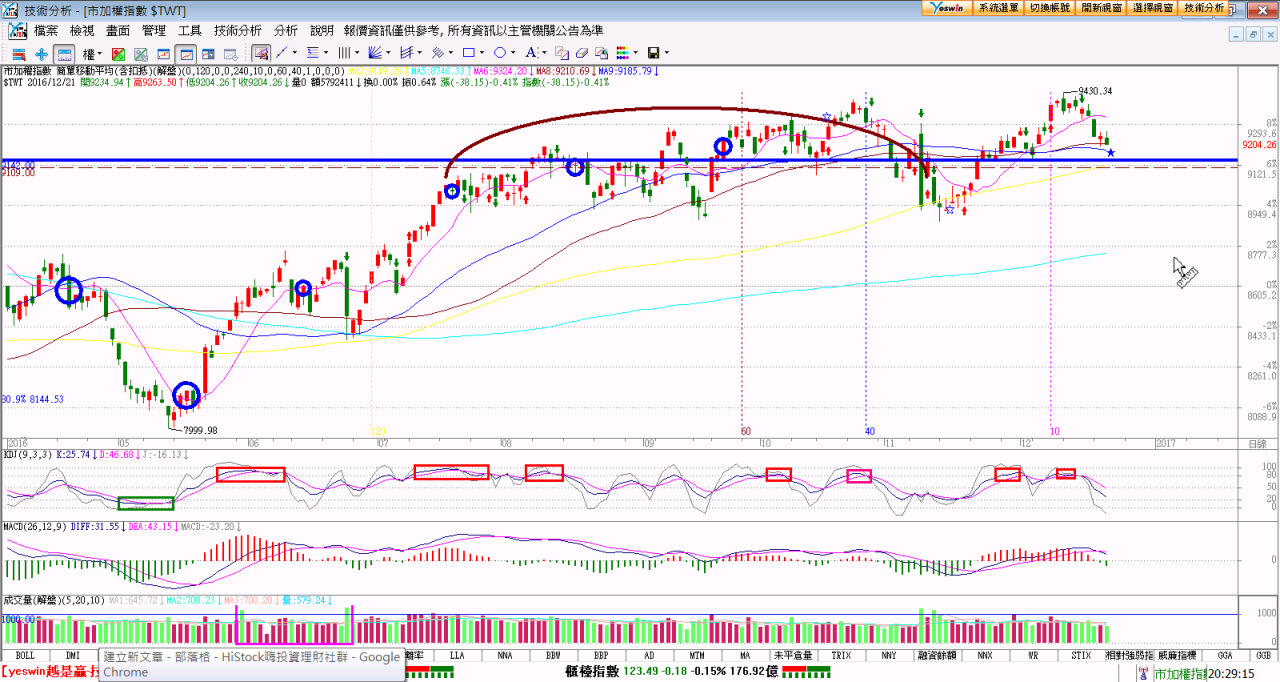Screen dimensions: 1280x682
Task: Click the save floppy disk icon
Action: 653,53
